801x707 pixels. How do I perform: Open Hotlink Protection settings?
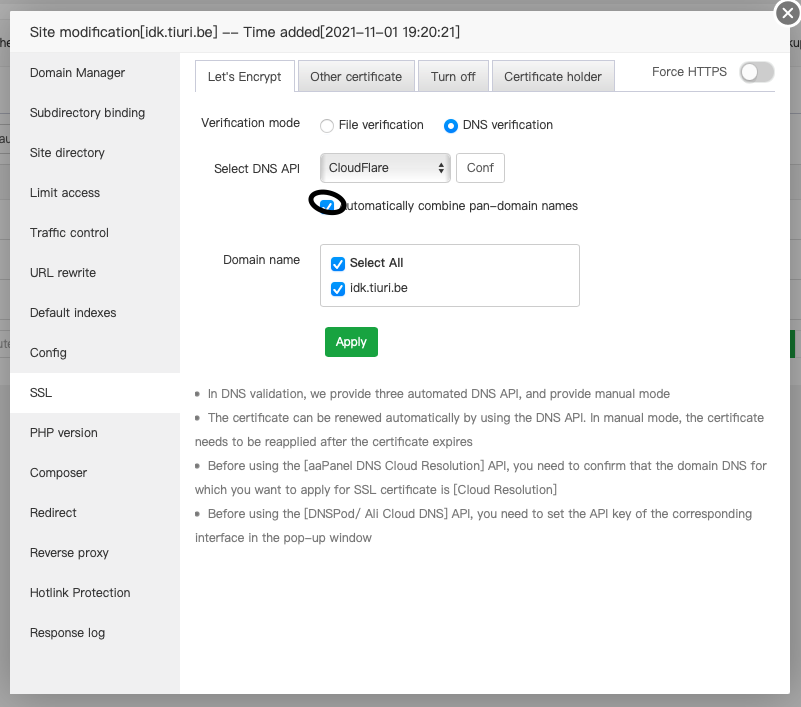80,593
